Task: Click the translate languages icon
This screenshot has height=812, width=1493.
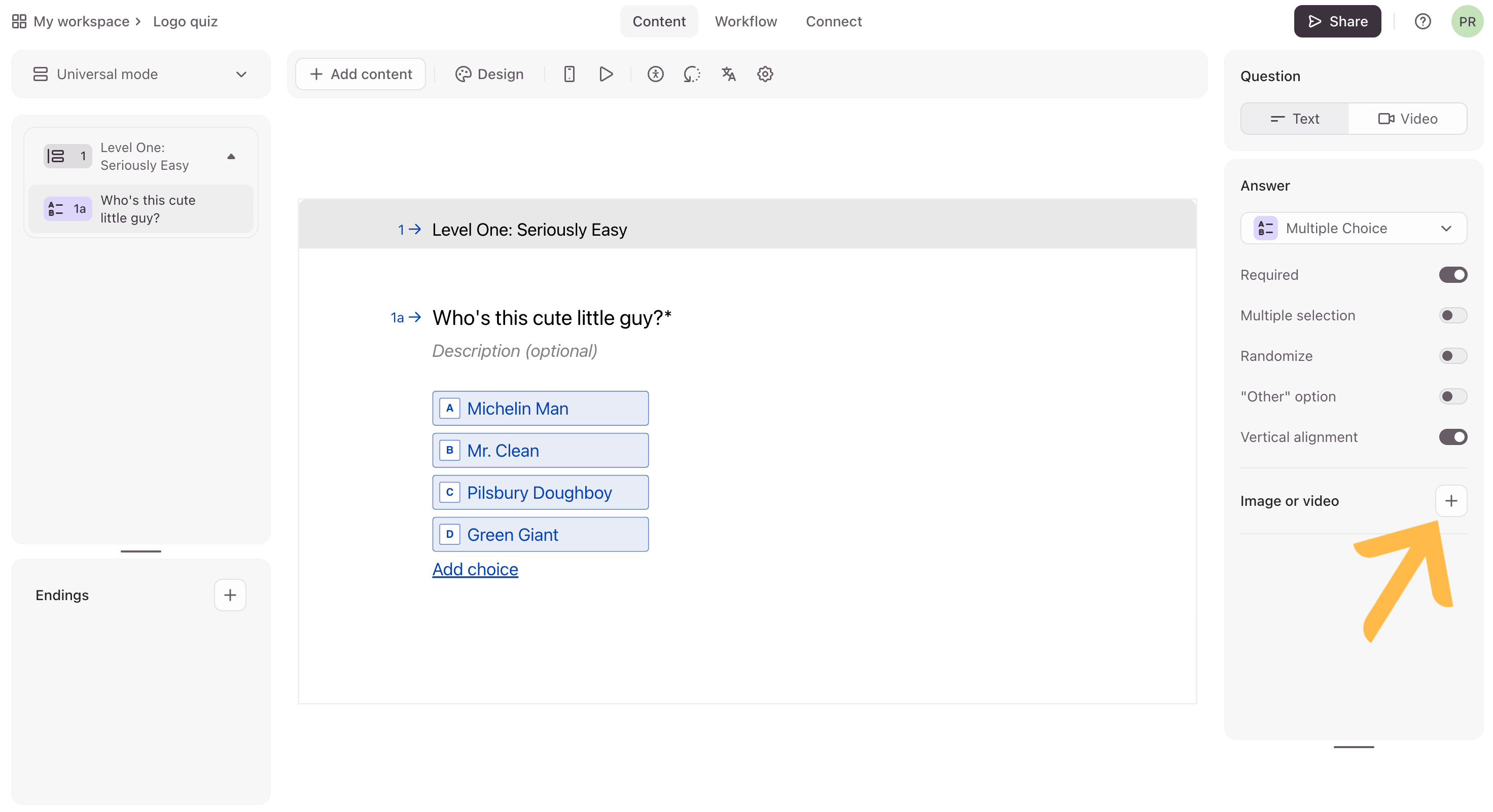Action: (x=729, y=74)
